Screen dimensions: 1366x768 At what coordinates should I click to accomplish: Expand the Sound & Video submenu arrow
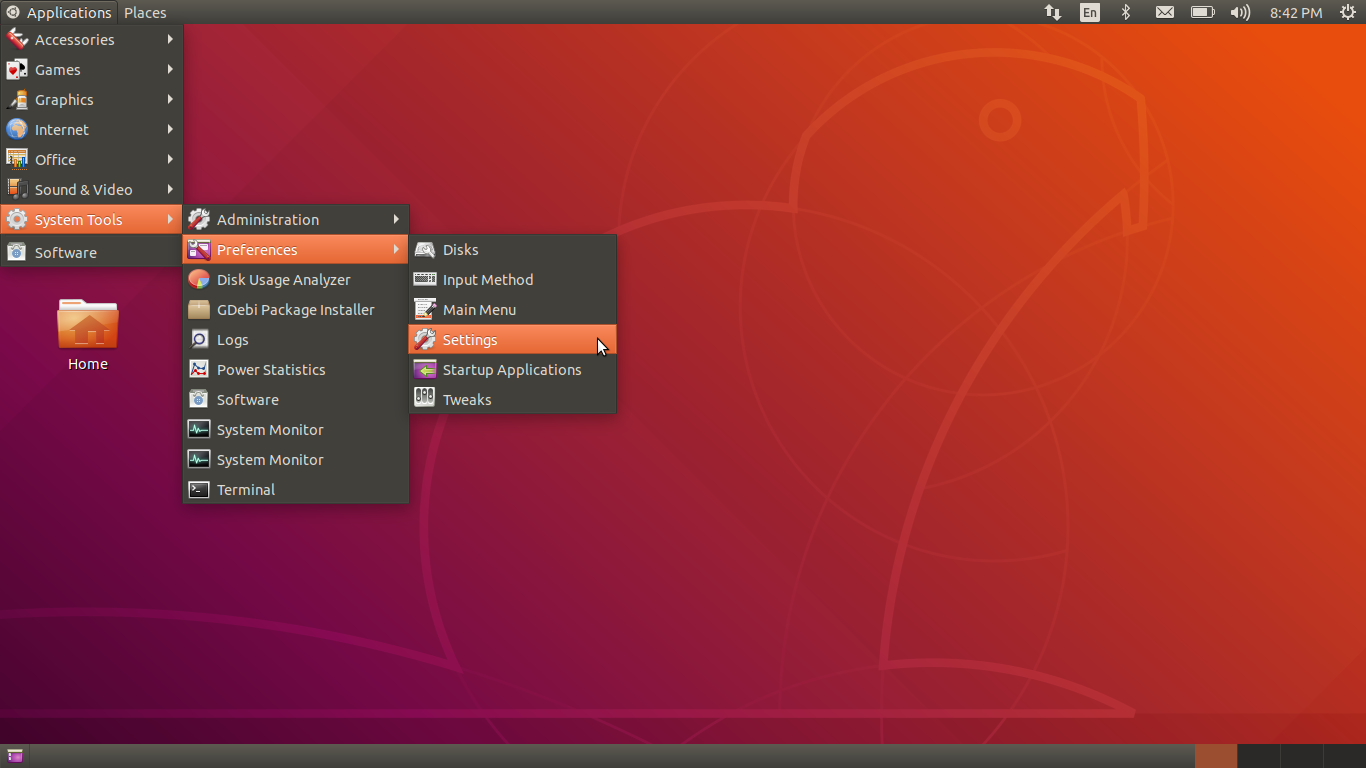pyautogui.click(x=170, y=190)
